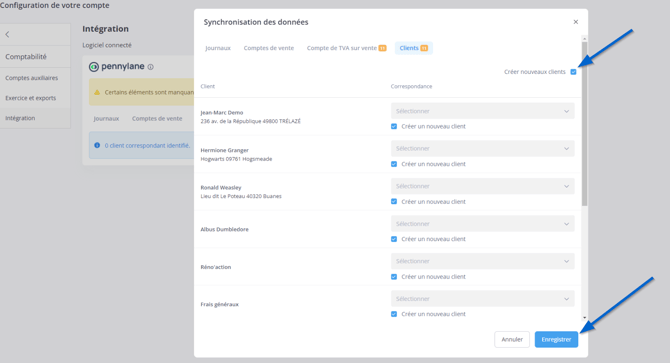Switch to the Comptes de vente dialog tab

click(269, 48)
